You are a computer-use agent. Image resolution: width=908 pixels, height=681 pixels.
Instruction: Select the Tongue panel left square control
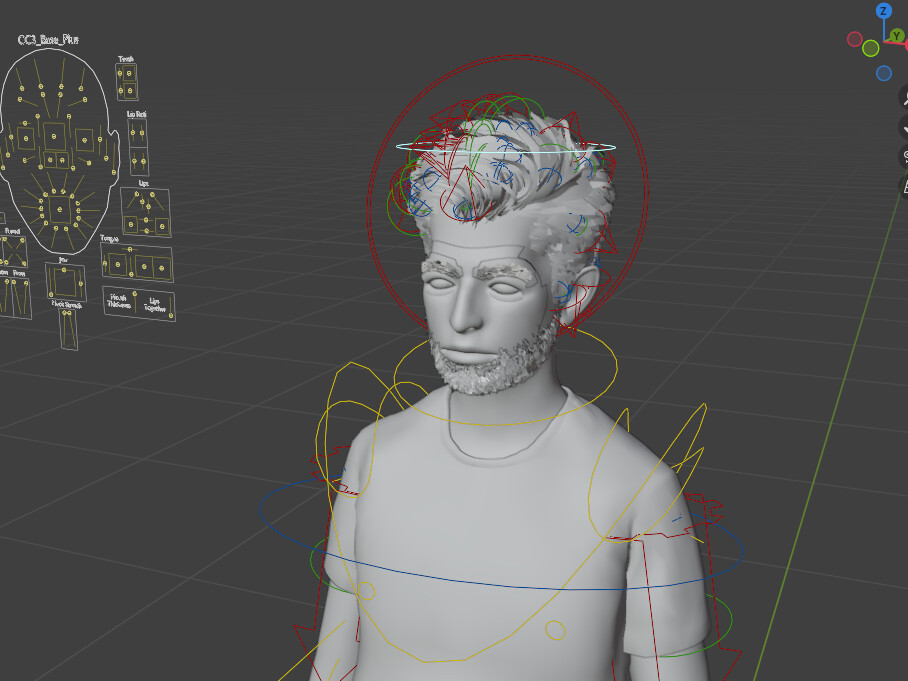pyautogui.click(x=118, y=264)
